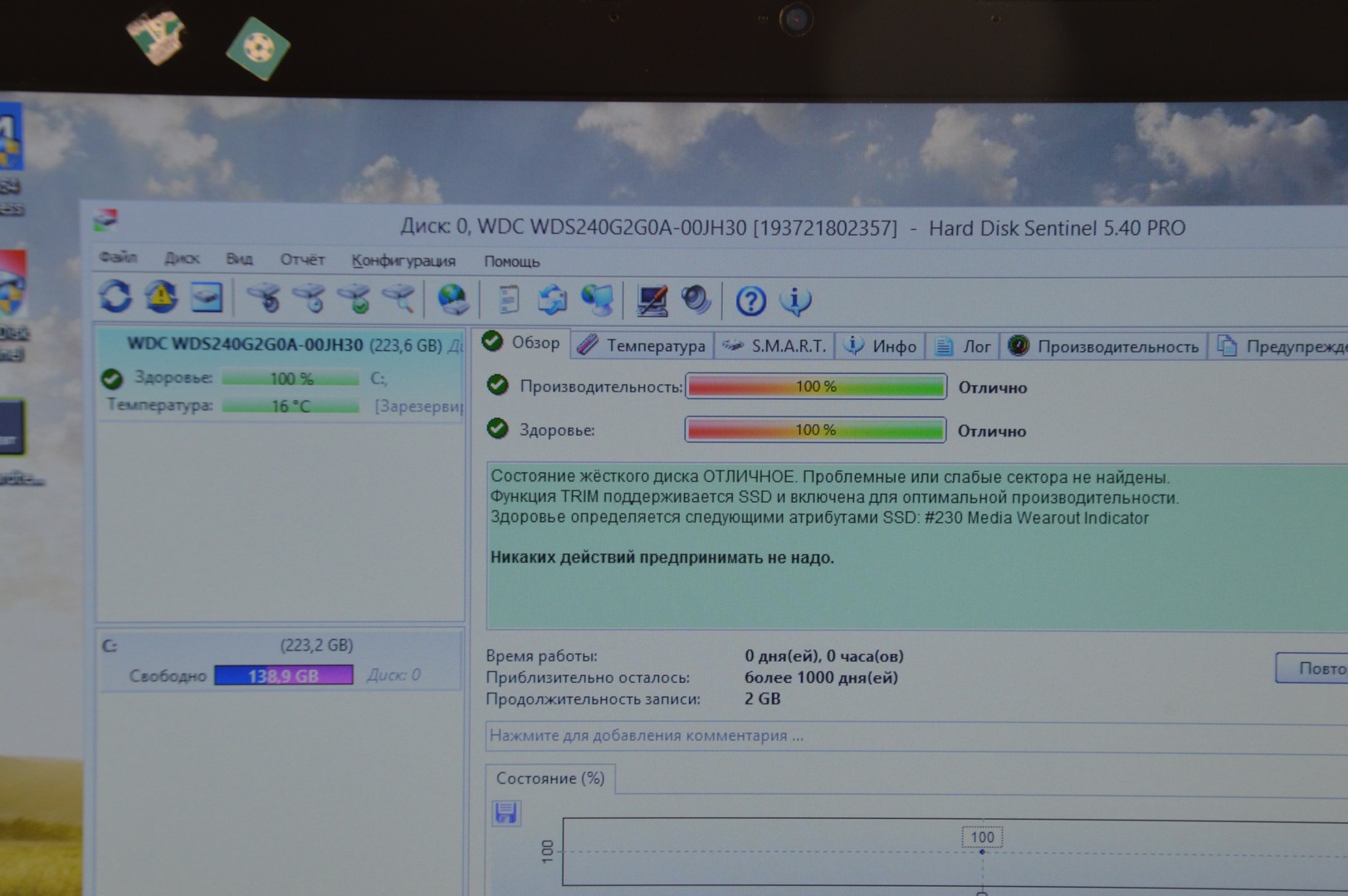
Task: Open the monitor configuration tool icon
Action: click(652, 300)
